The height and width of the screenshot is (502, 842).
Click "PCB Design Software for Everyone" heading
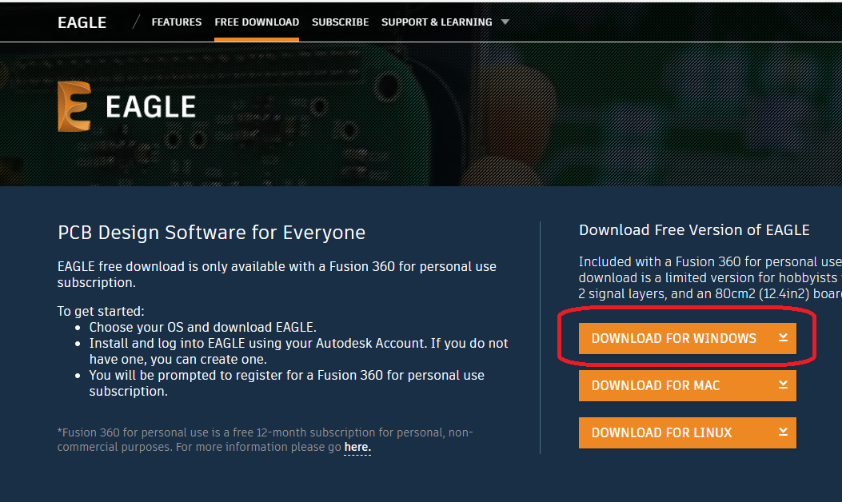[212, 232]
